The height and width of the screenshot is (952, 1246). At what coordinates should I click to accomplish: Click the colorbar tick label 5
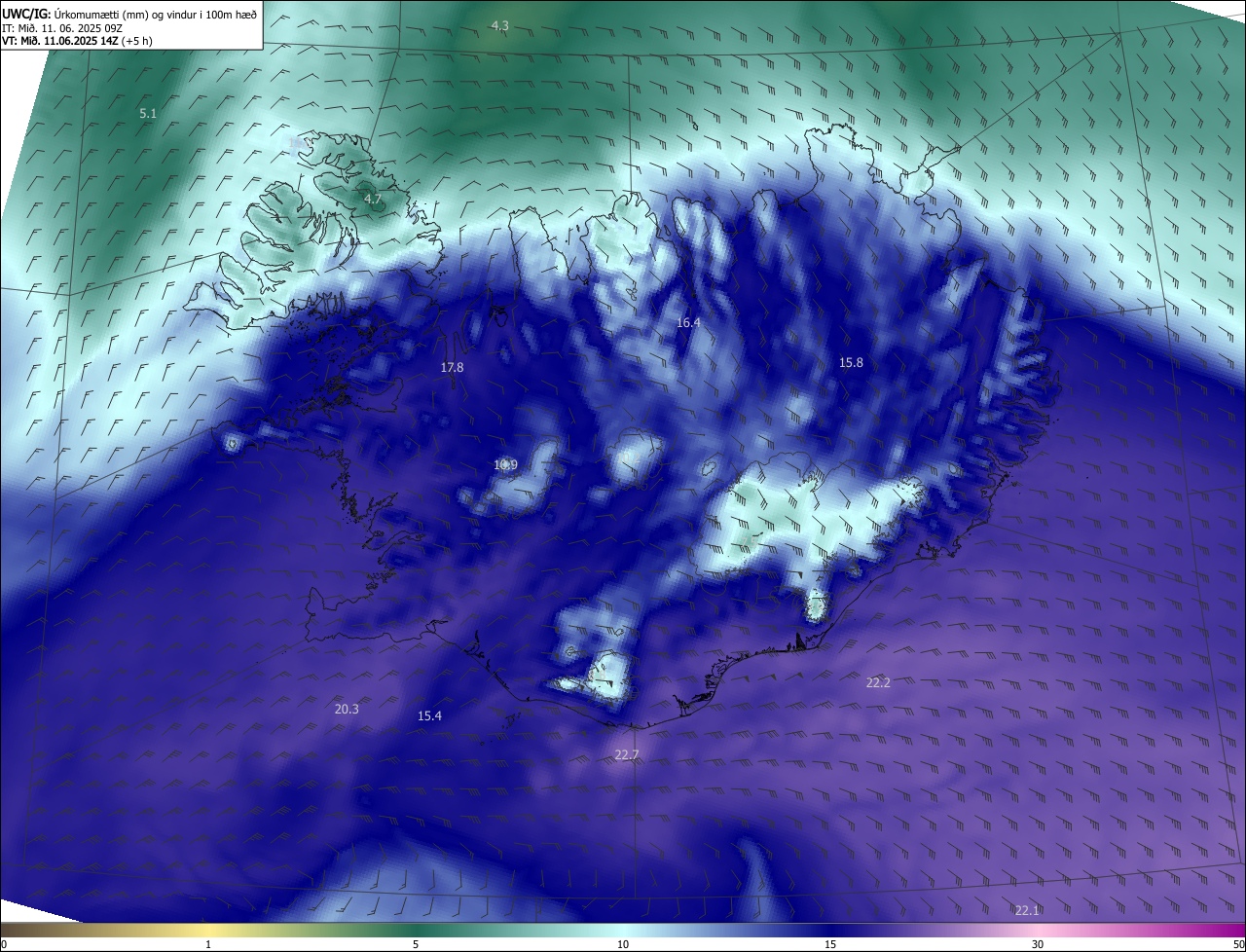pyautogui.click(x=416, y=944)
